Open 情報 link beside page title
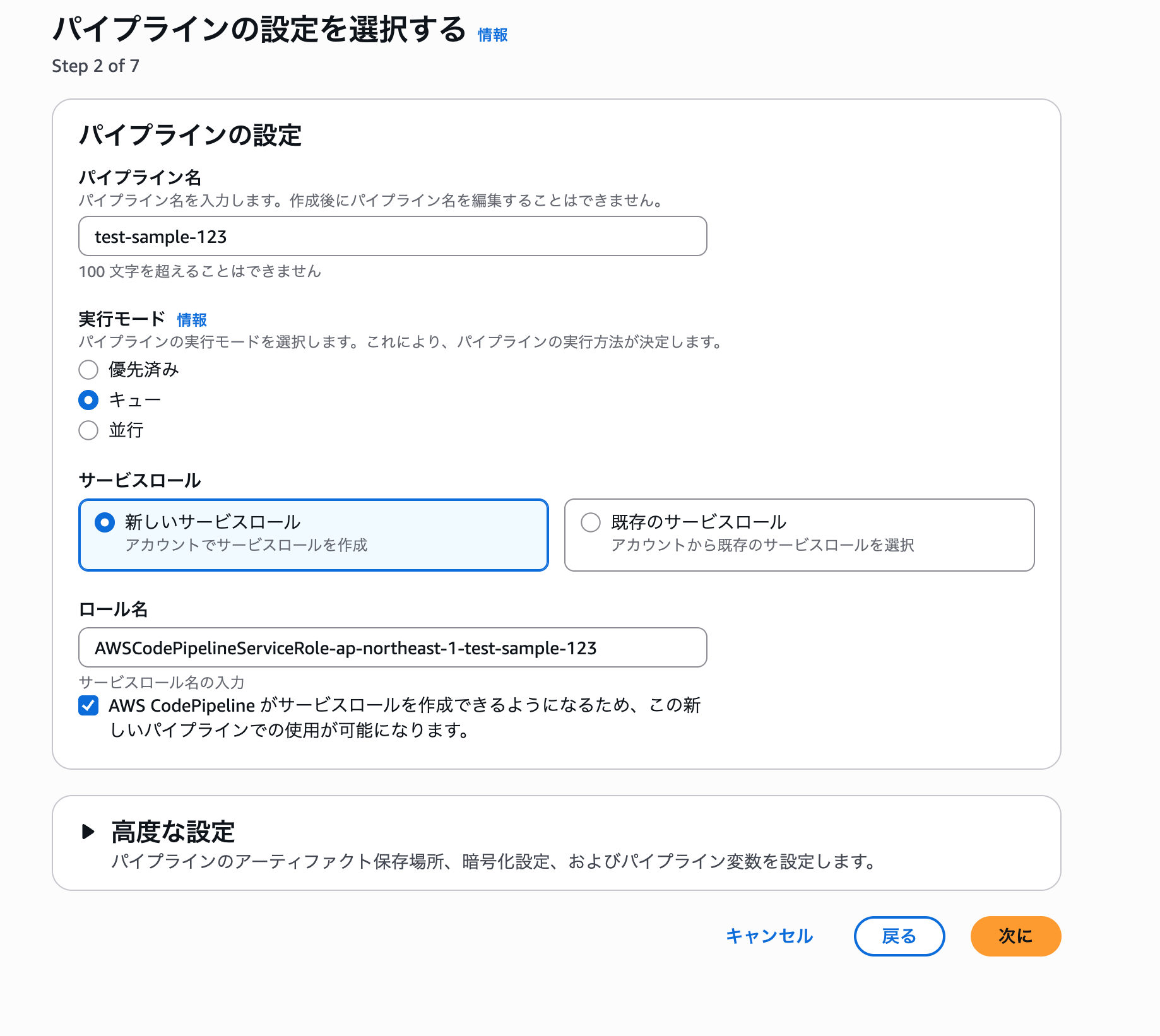 tap(492, 35)
